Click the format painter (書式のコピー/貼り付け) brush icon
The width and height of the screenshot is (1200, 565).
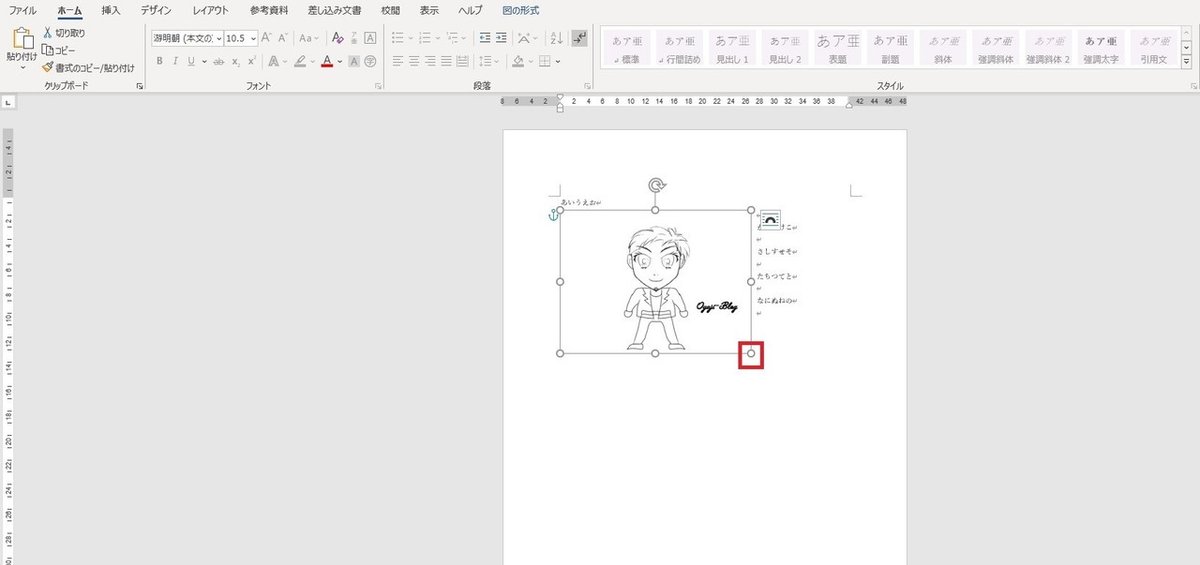click(47, 68)
